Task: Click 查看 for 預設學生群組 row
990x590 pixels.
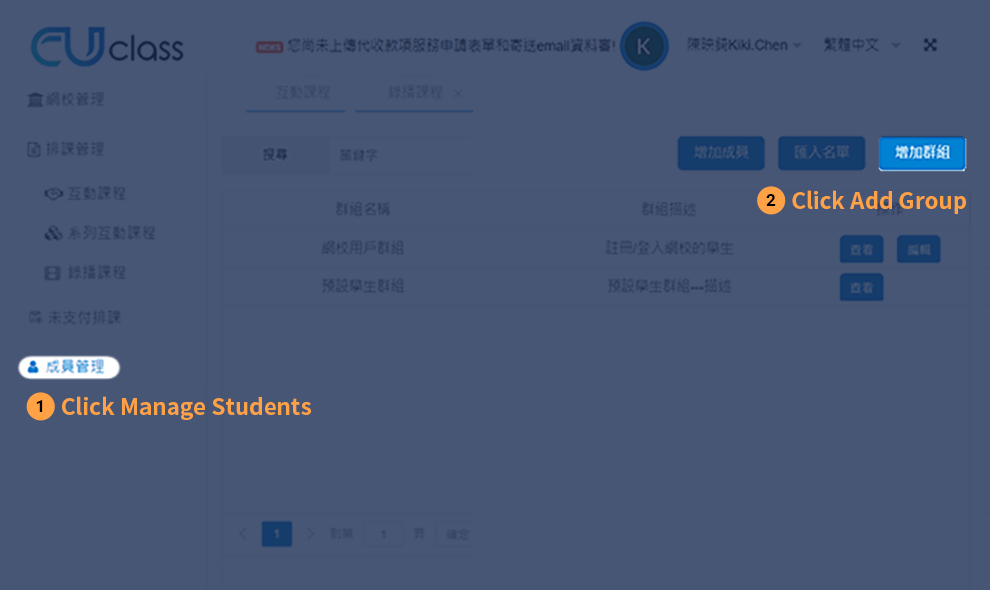Action: (x=861, y=287)
